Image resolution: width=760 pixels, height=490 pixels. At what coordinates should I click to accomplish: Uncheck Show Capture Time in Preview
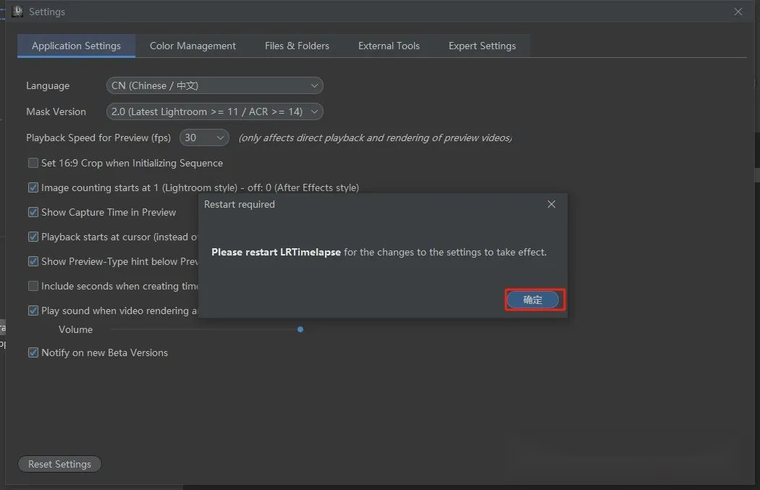tap(33, 212)
